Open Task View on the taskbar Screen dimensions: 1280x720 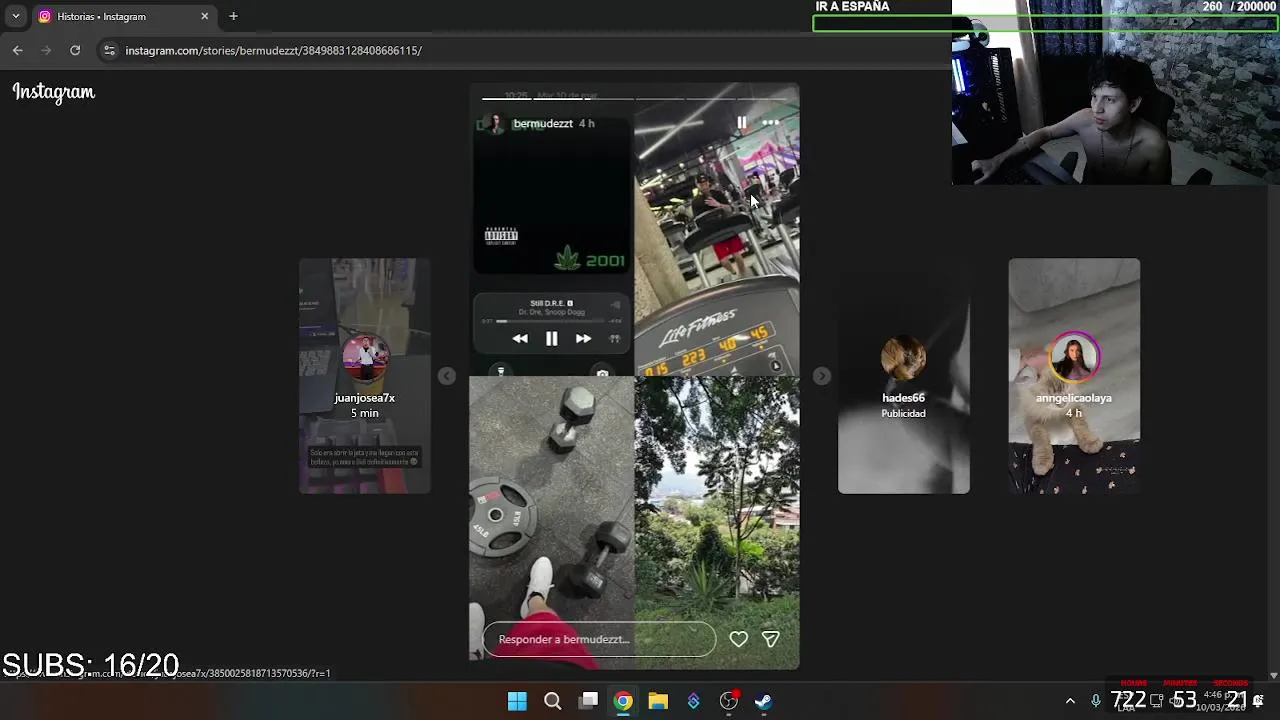[x=589, y=701]
